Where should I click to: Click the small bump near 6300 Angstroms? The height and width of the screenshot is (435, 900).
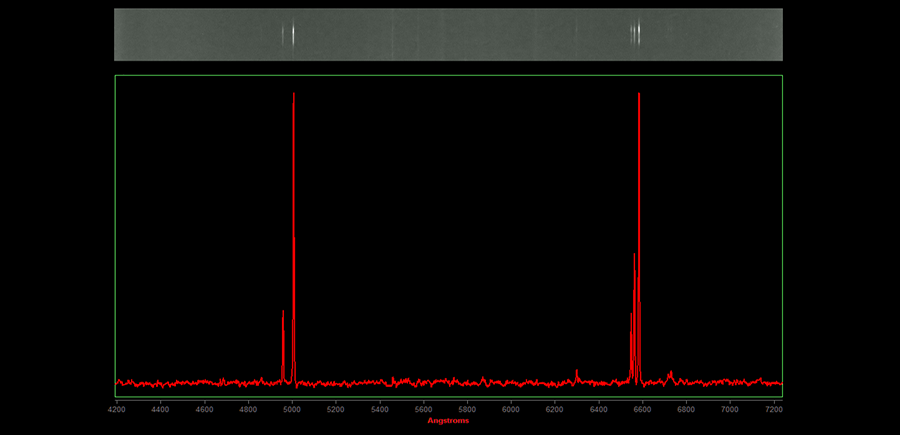[577, 373]
